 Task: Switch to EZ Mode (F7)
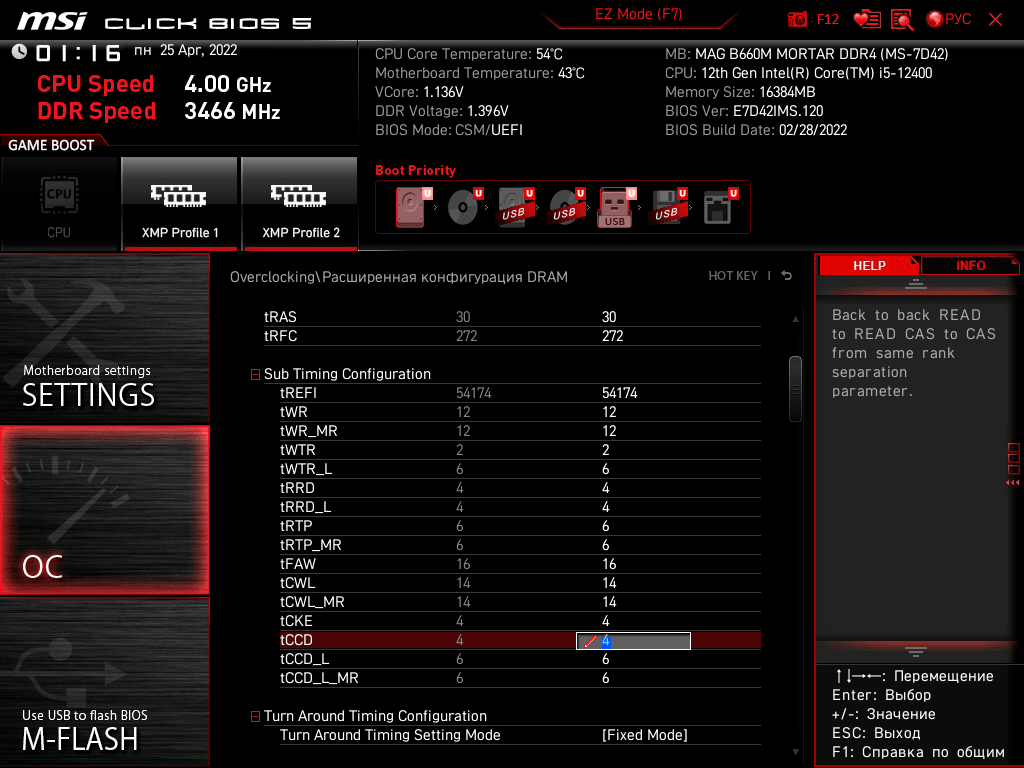click(638, 14)
